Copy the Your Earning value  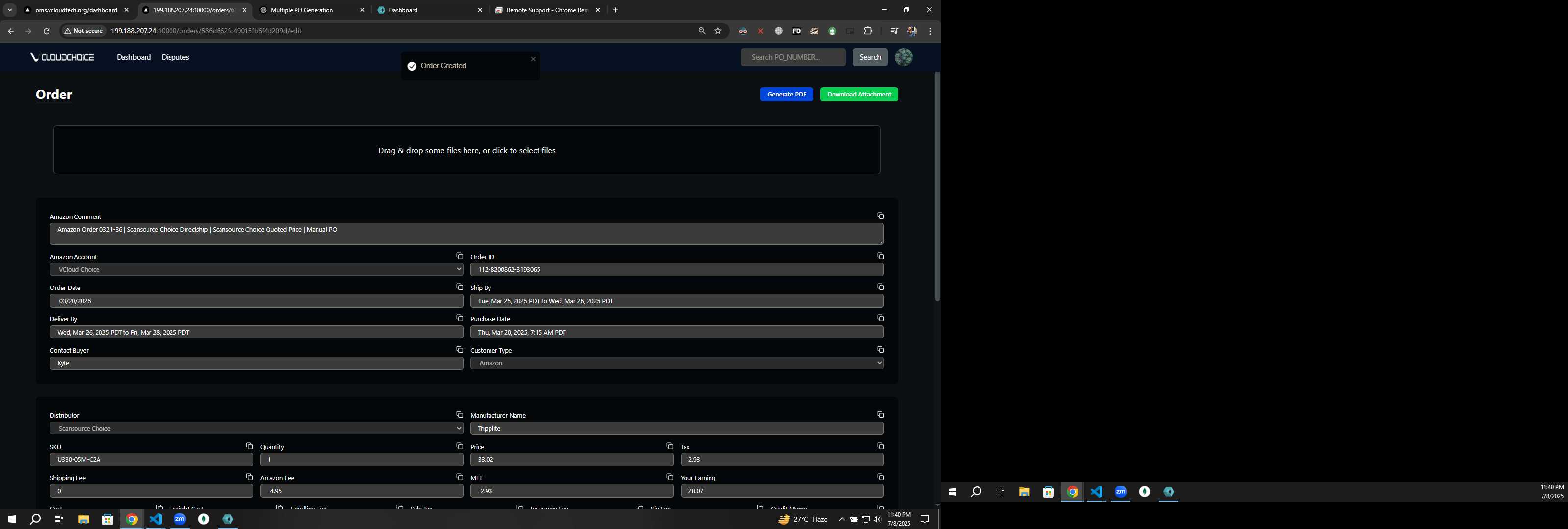[x=880, y=477]
